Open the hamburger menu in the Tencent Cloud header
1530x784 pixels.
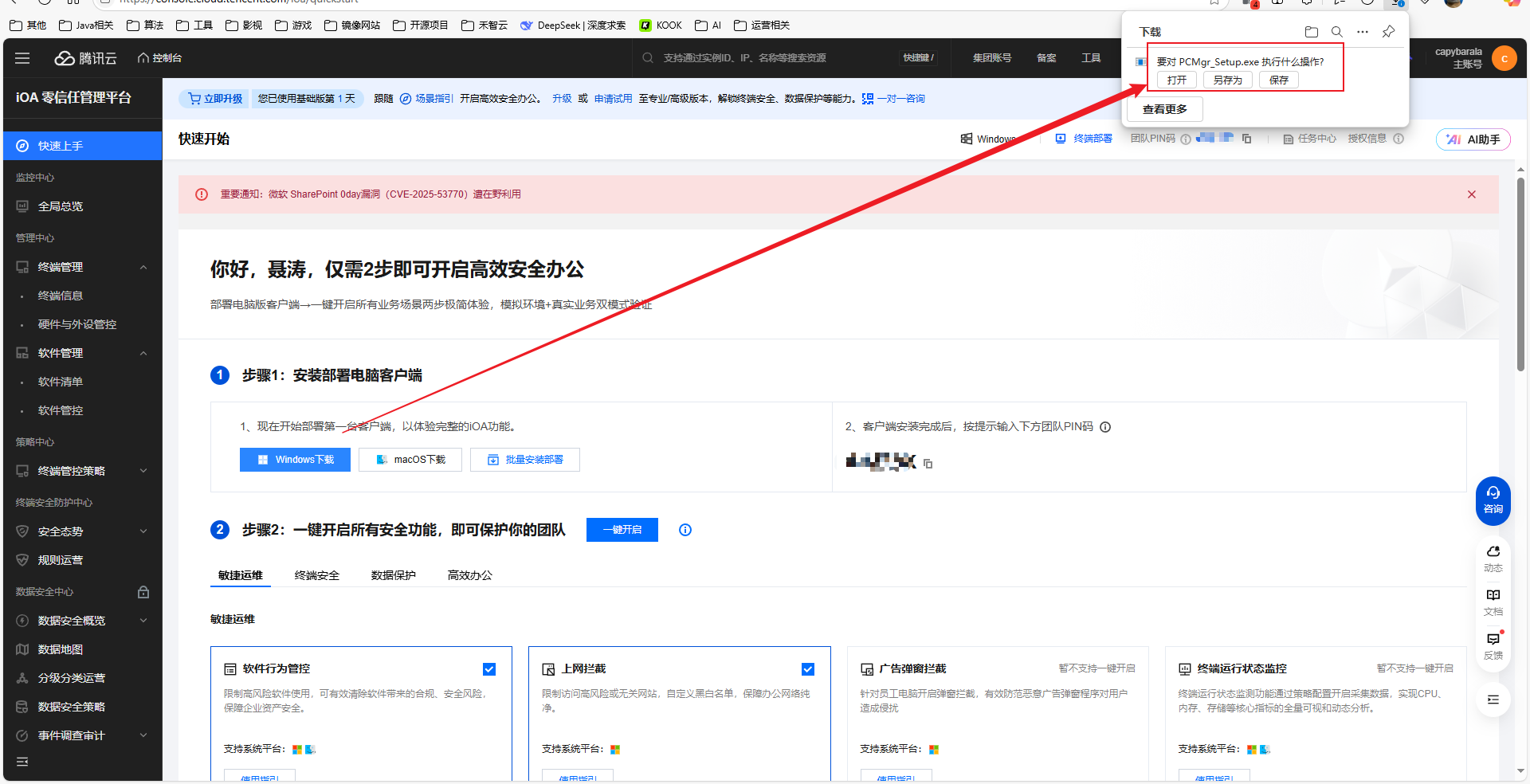22,58
